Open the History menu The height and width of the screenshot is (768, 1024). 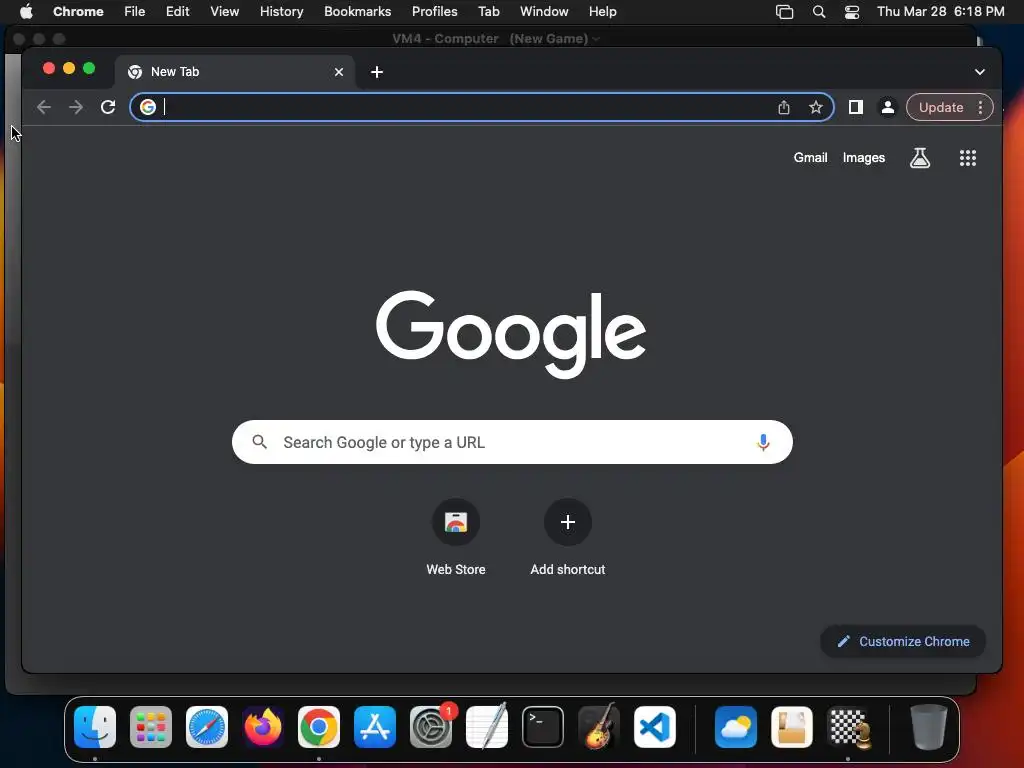coord(281,12)
